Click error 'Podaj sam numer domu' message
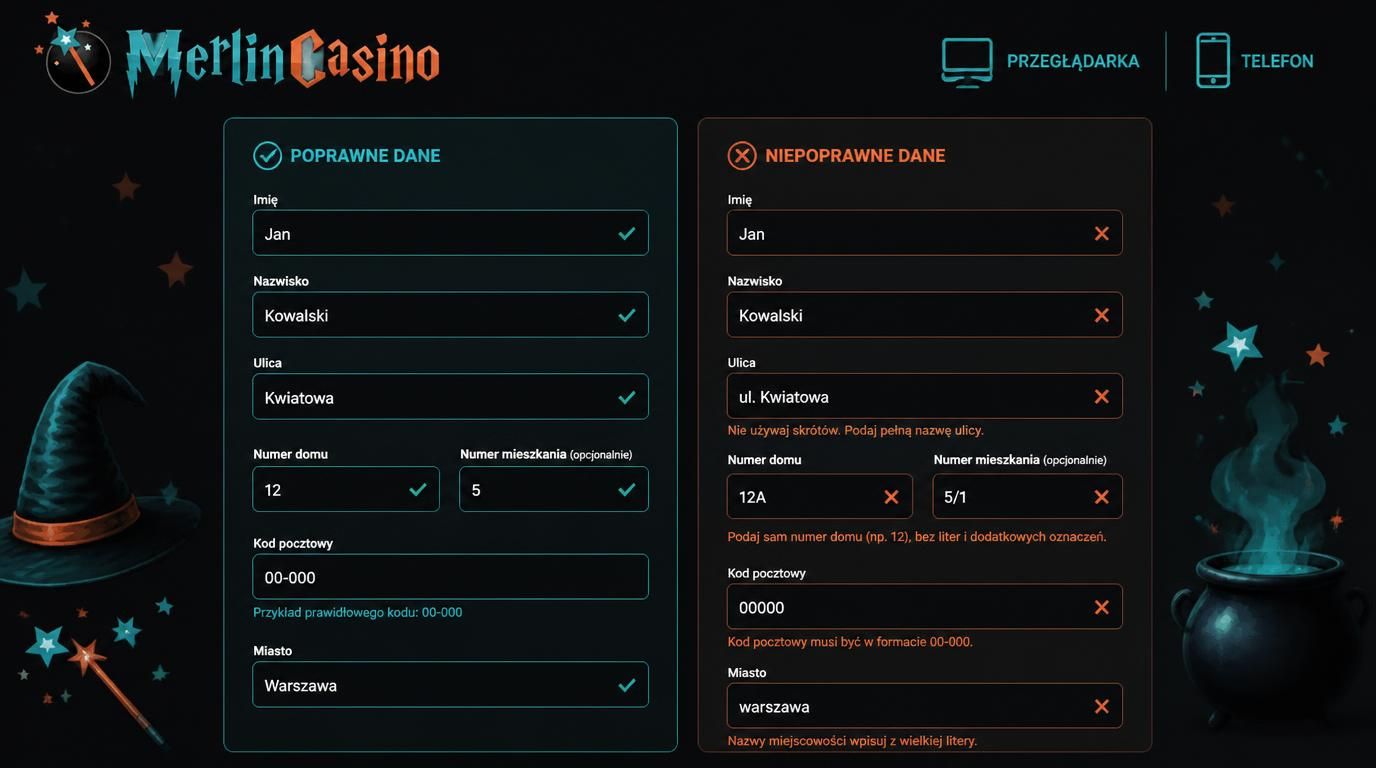This screenshot has height=768, width=1376. (917, 537)
